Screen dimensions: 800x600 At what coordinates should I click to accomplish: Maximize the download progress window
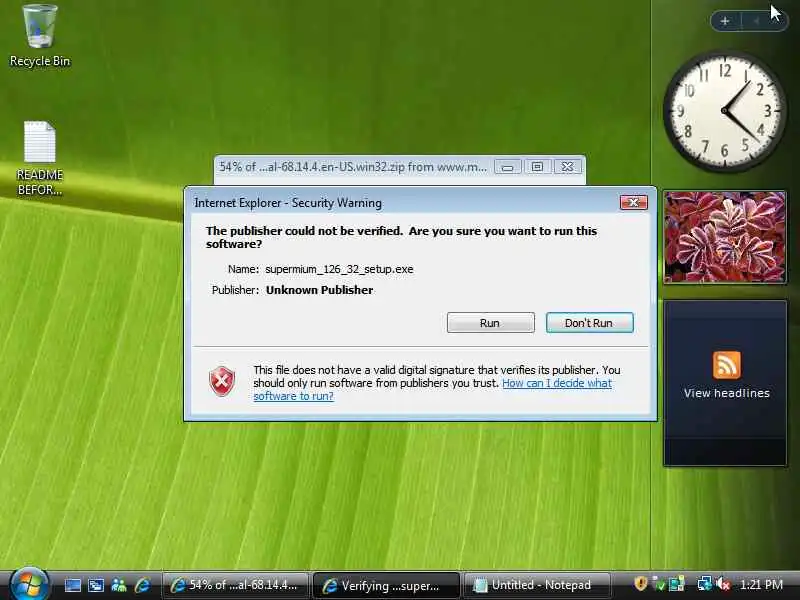(x=537, y=167)
